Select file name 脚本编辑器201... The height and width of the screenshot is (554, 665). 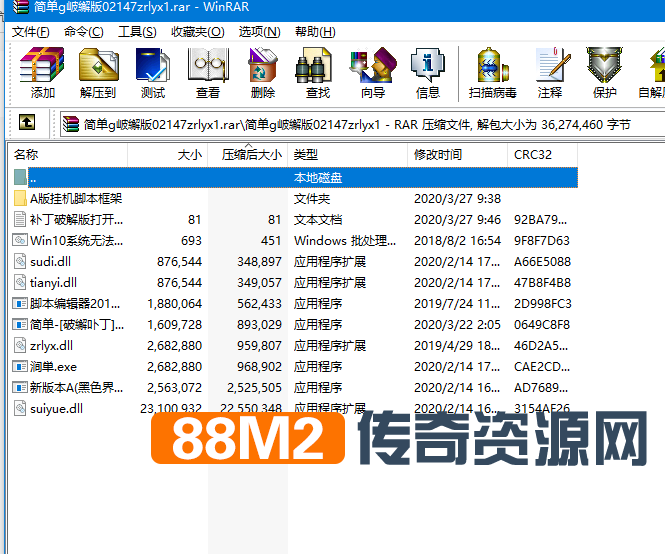[x=75, y=303]
